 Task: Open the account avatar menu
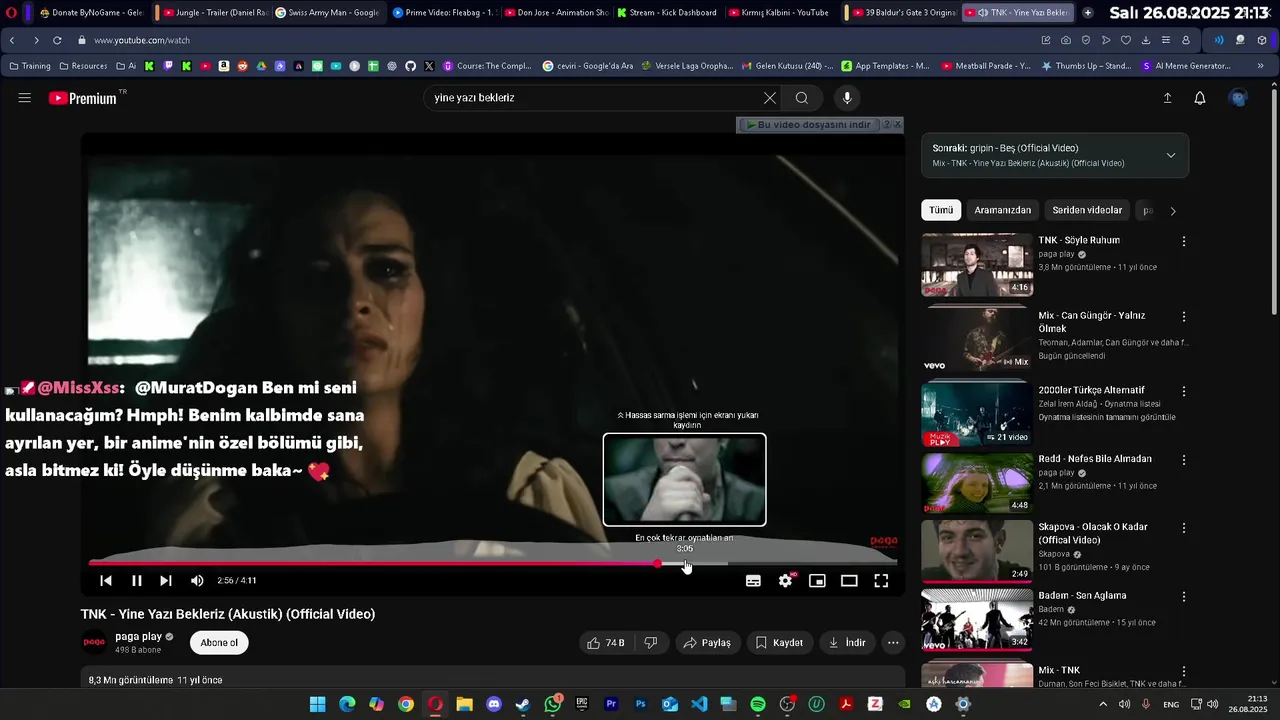(x=1239, y=98)
